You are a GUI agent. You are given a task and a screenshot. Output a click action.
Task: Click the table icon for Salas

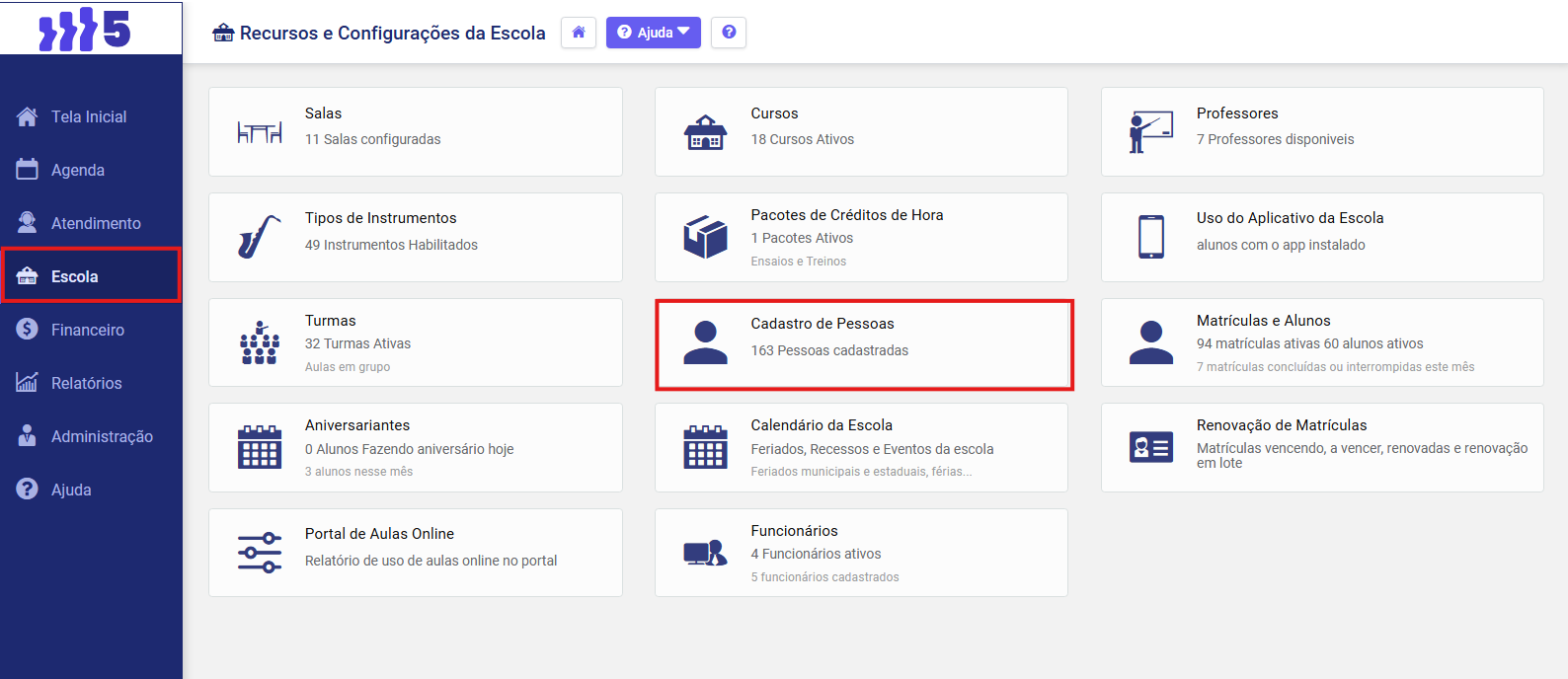click(260, 131)
